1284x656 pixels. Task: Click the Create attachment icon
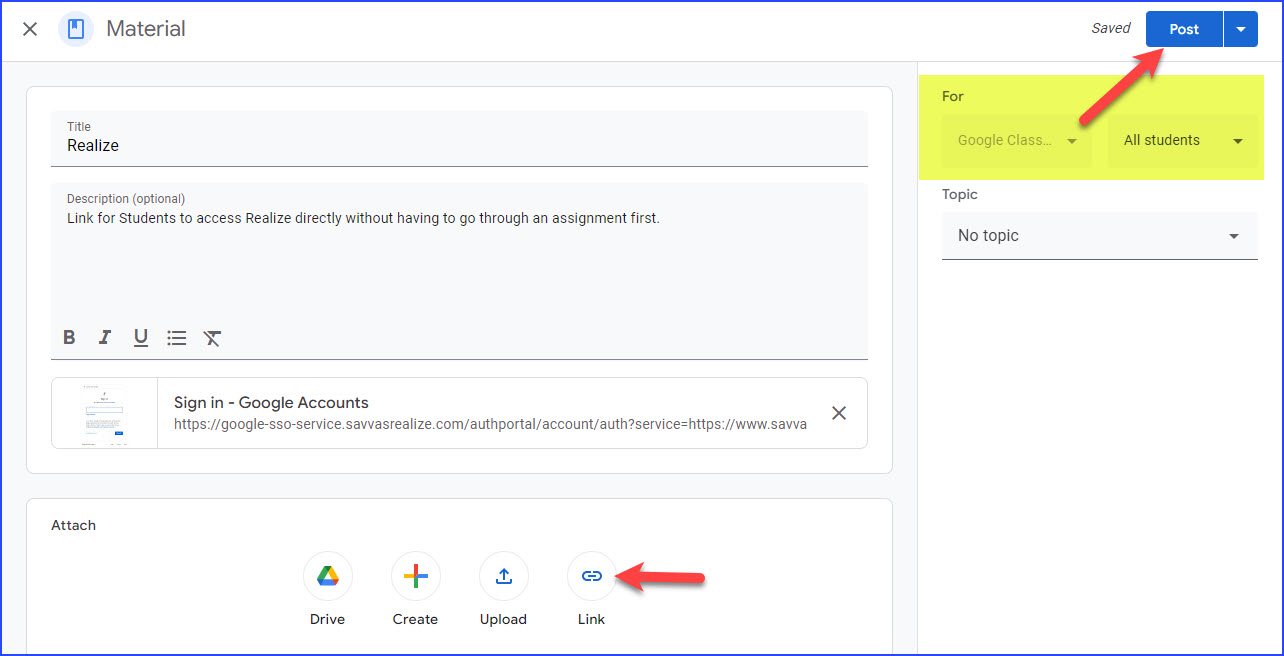tap(415, 576)
